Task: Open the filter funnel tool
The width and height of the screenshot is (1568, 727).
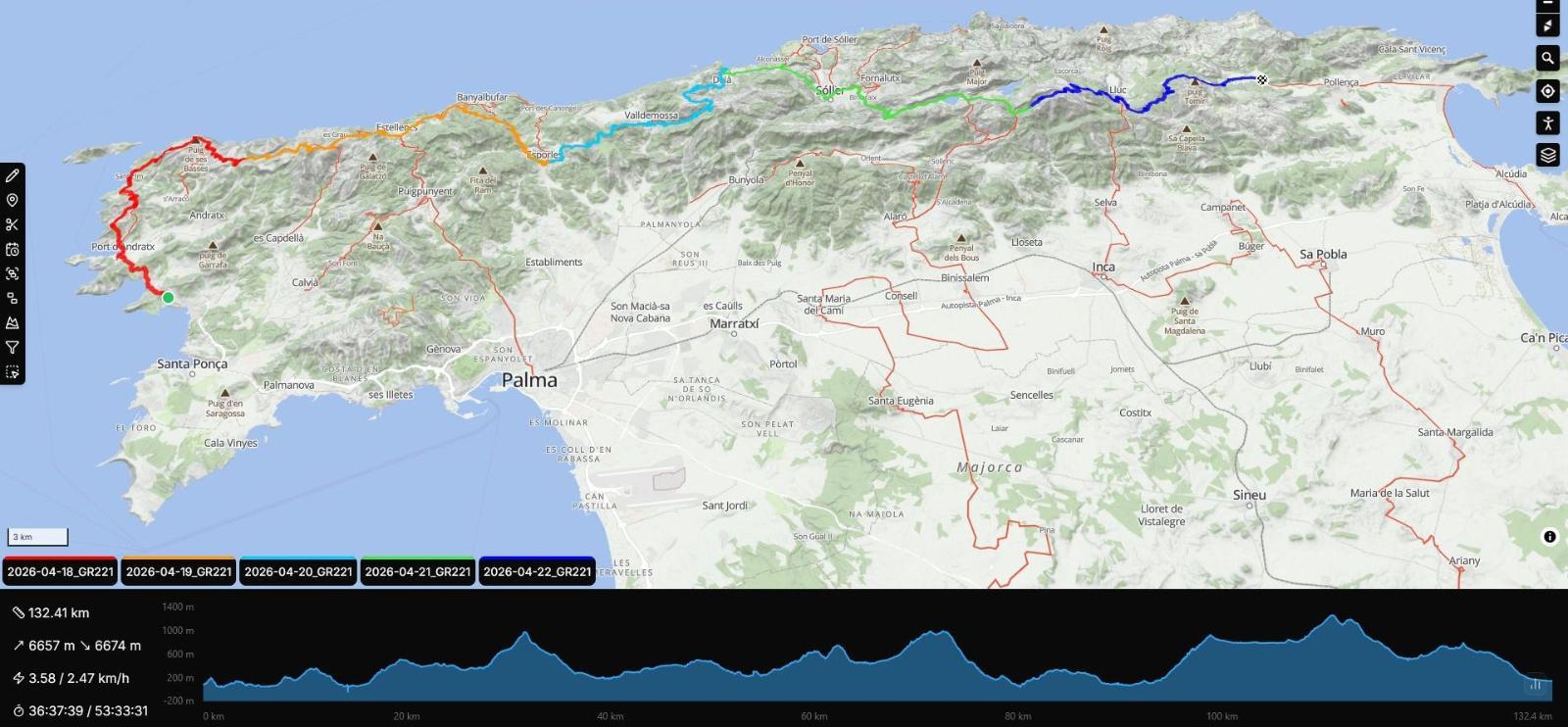Action: pyautogui.click(x=12, y=348)
